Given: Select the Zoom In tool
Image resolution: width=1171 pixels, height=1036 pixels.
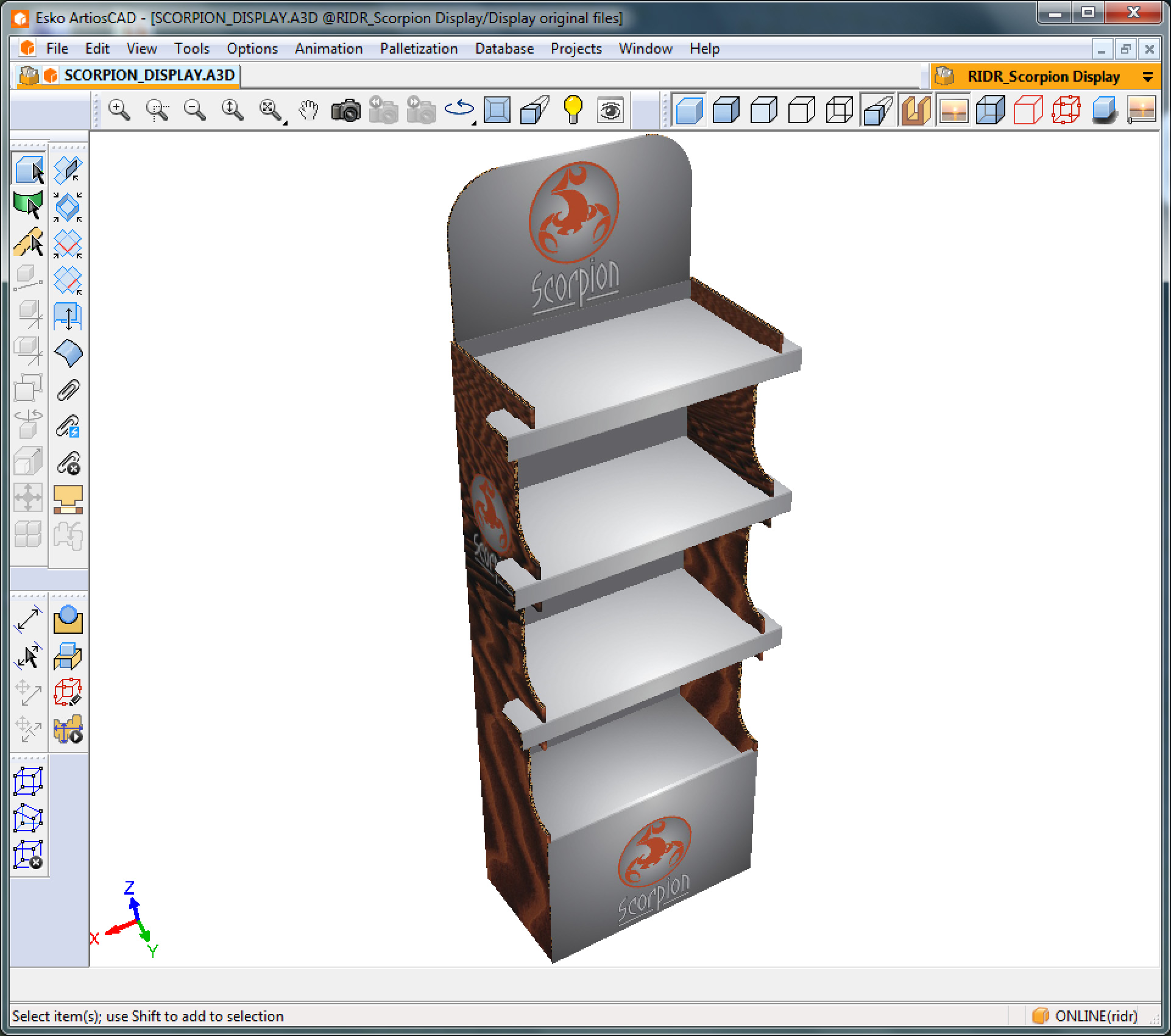Looking at the screenshot, I should (x=119, y=110).
